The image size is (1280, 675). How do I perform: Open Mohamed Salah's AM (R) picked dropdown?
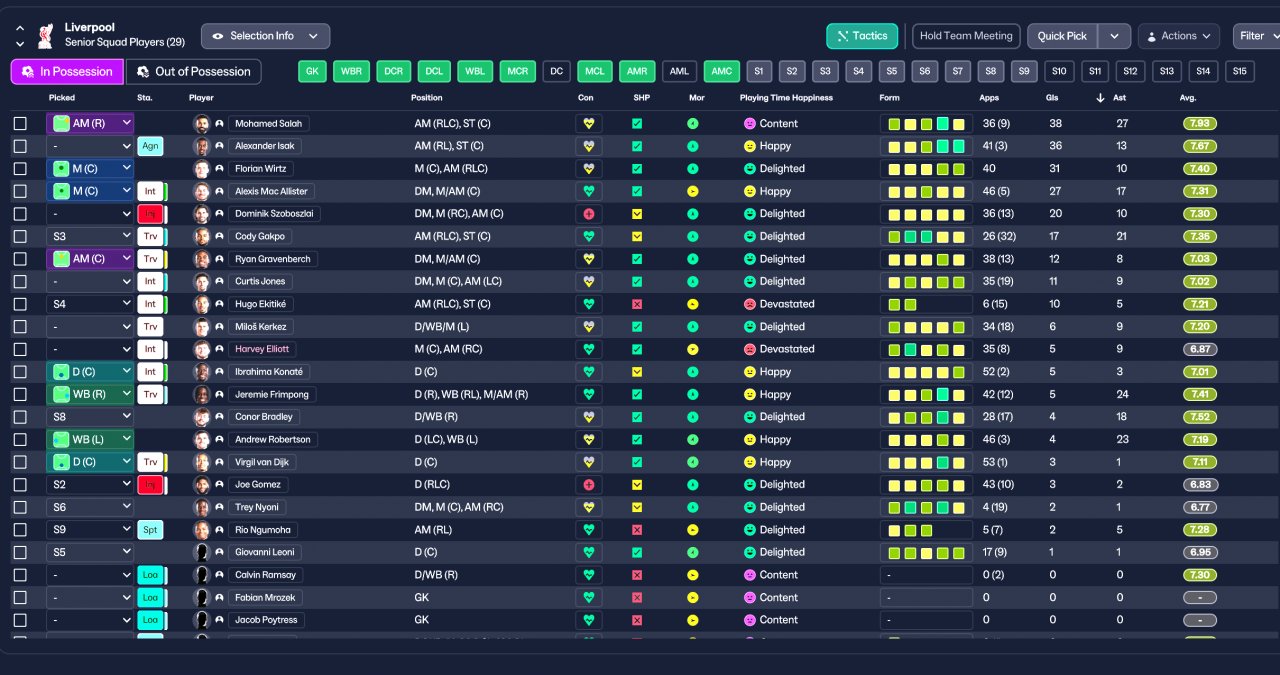90,124
